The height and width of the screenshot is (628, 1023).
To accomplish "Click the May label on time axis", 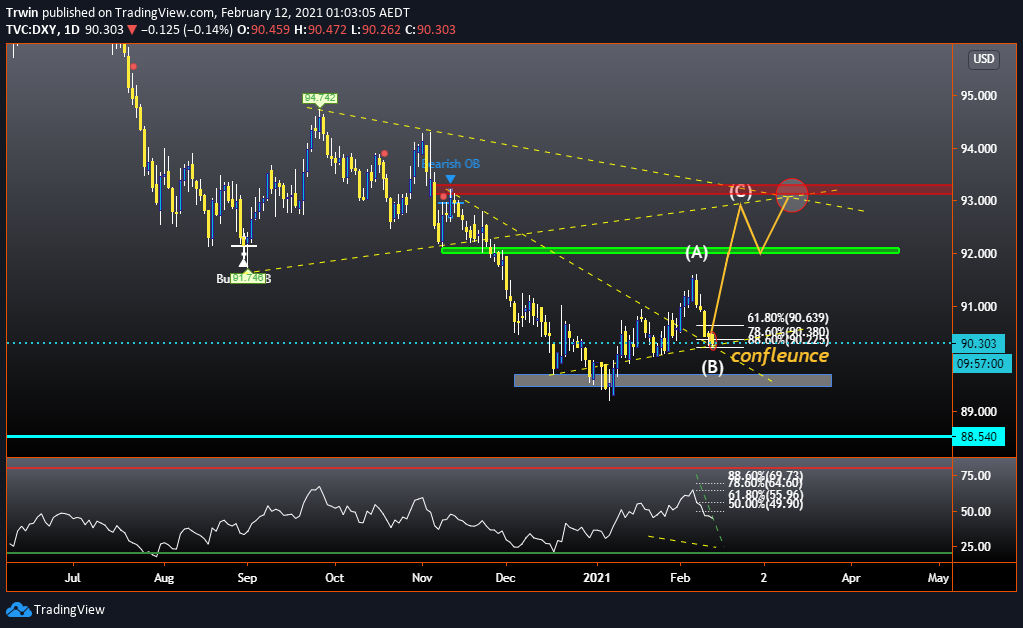I will point(938,578).
